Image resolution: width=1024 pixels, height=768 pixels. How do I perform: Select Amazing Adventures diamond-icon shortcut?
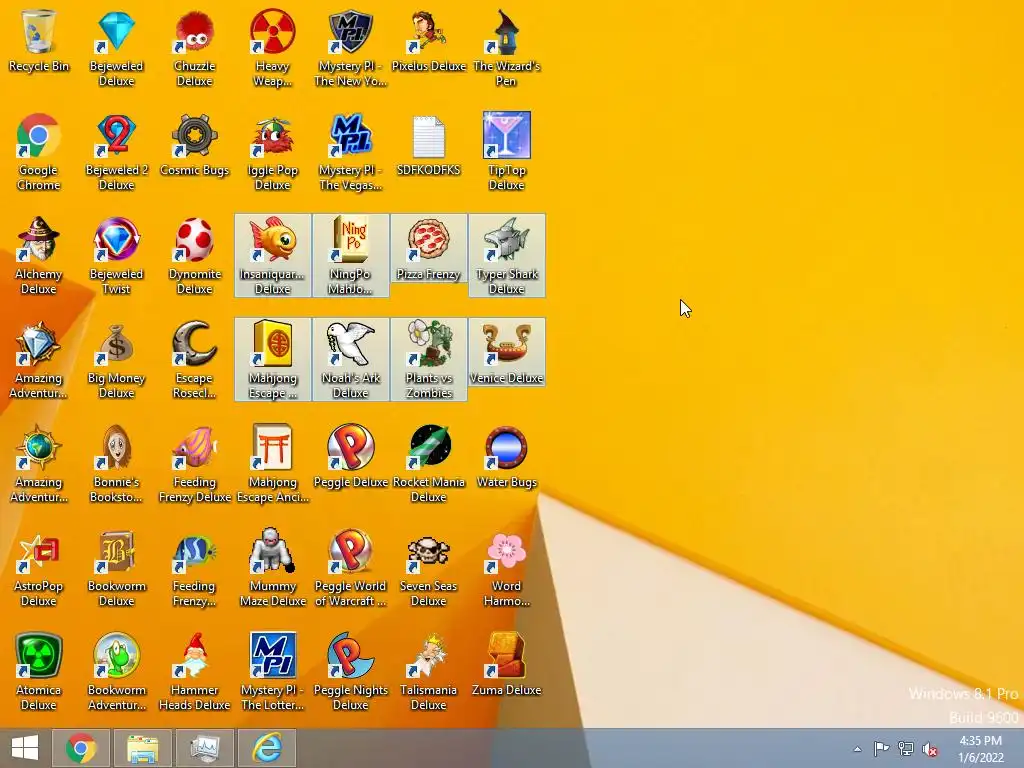[x=39, y=359]
